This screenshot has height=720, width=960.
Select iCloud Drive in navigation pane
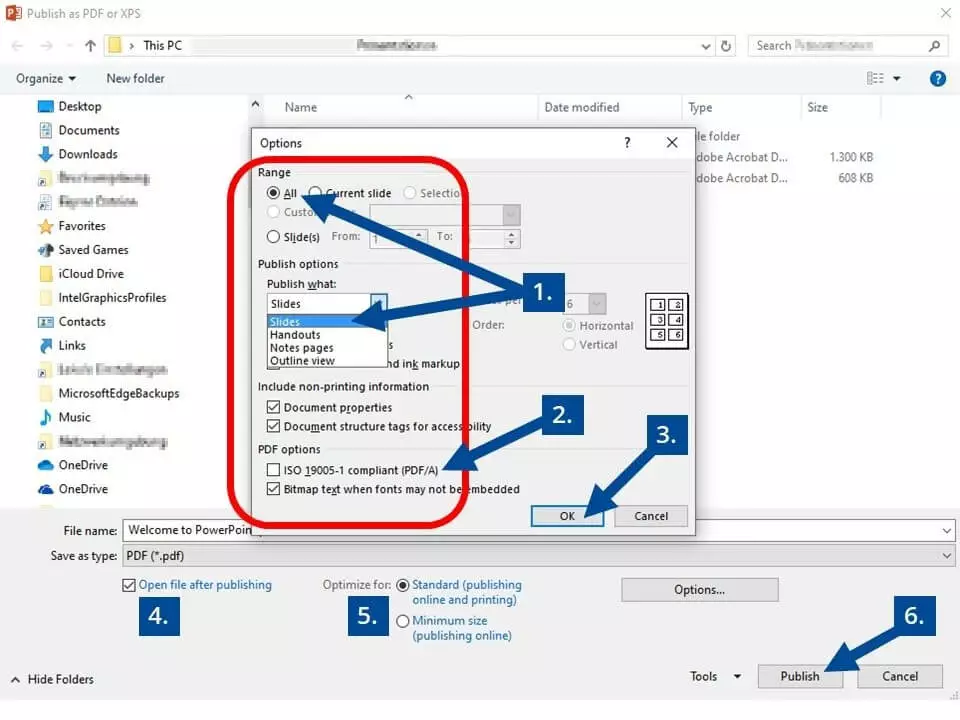point(91,274)
